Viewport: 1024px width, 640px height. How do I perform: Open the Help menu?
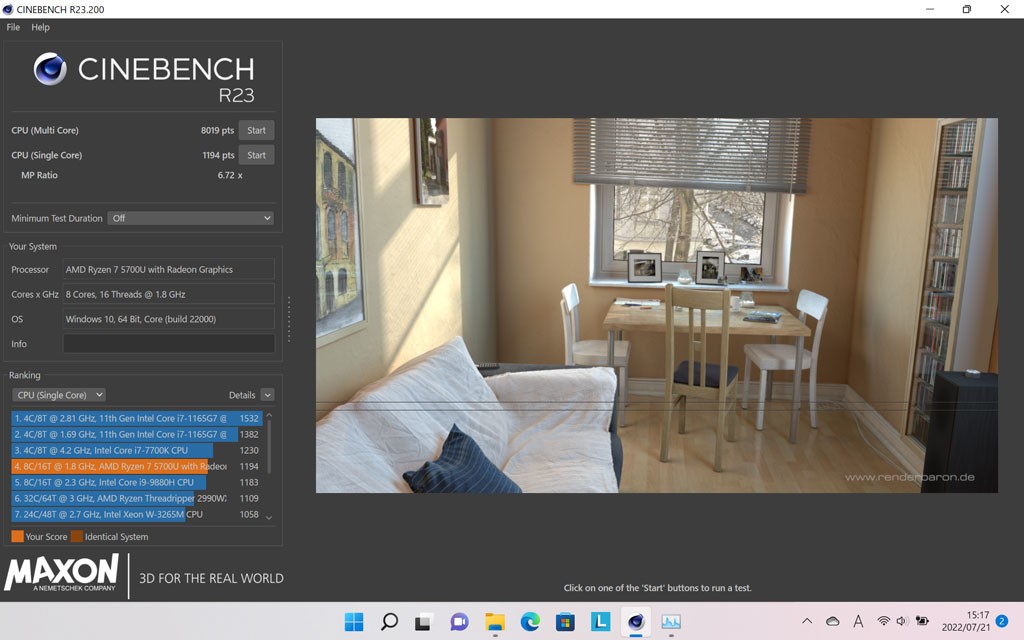(x=40, y=27)
